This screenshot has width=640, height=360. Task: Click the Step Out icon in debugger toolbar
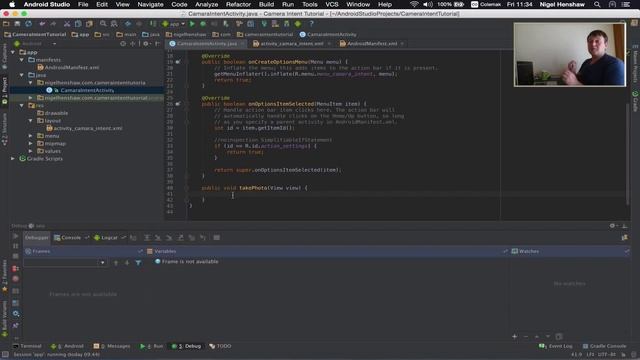coord(180,238)
